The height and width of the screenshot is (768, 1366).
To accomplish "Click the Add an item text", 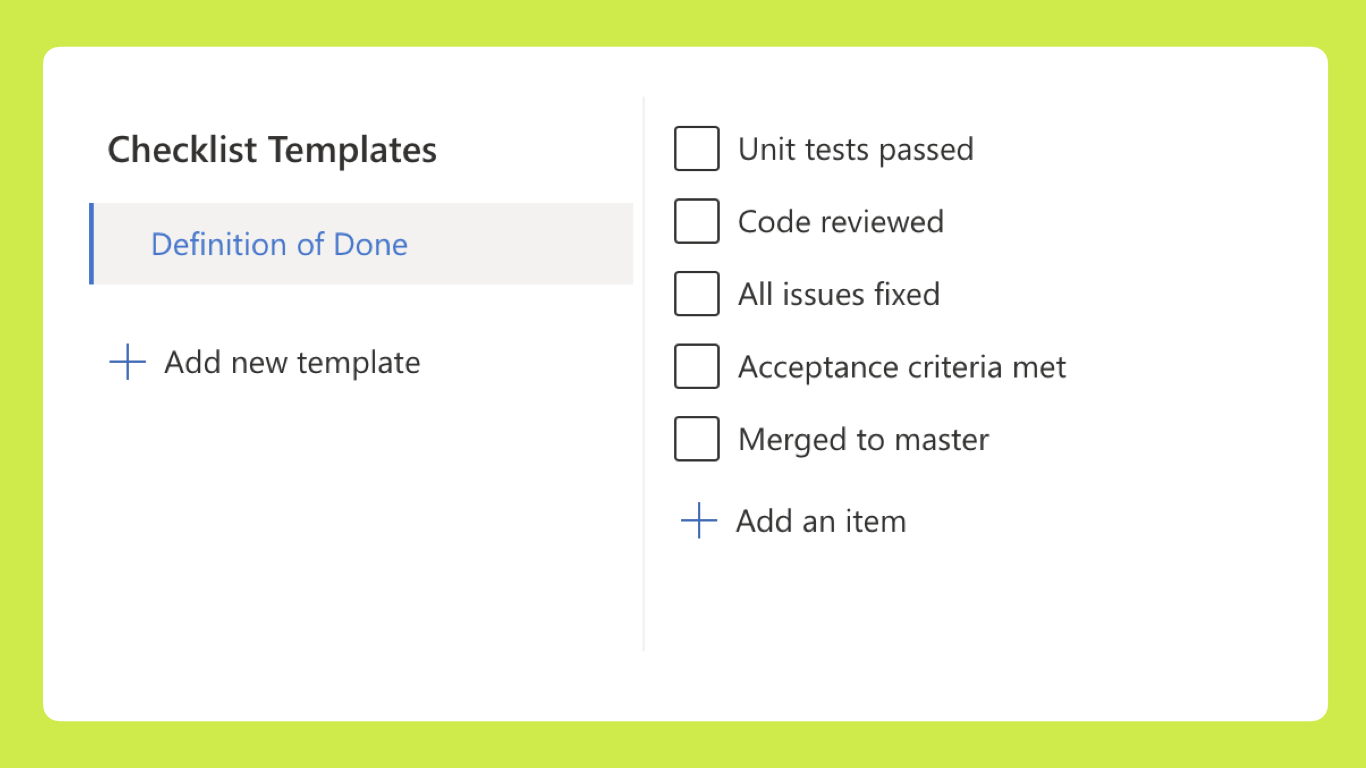I will click(821, 520).
